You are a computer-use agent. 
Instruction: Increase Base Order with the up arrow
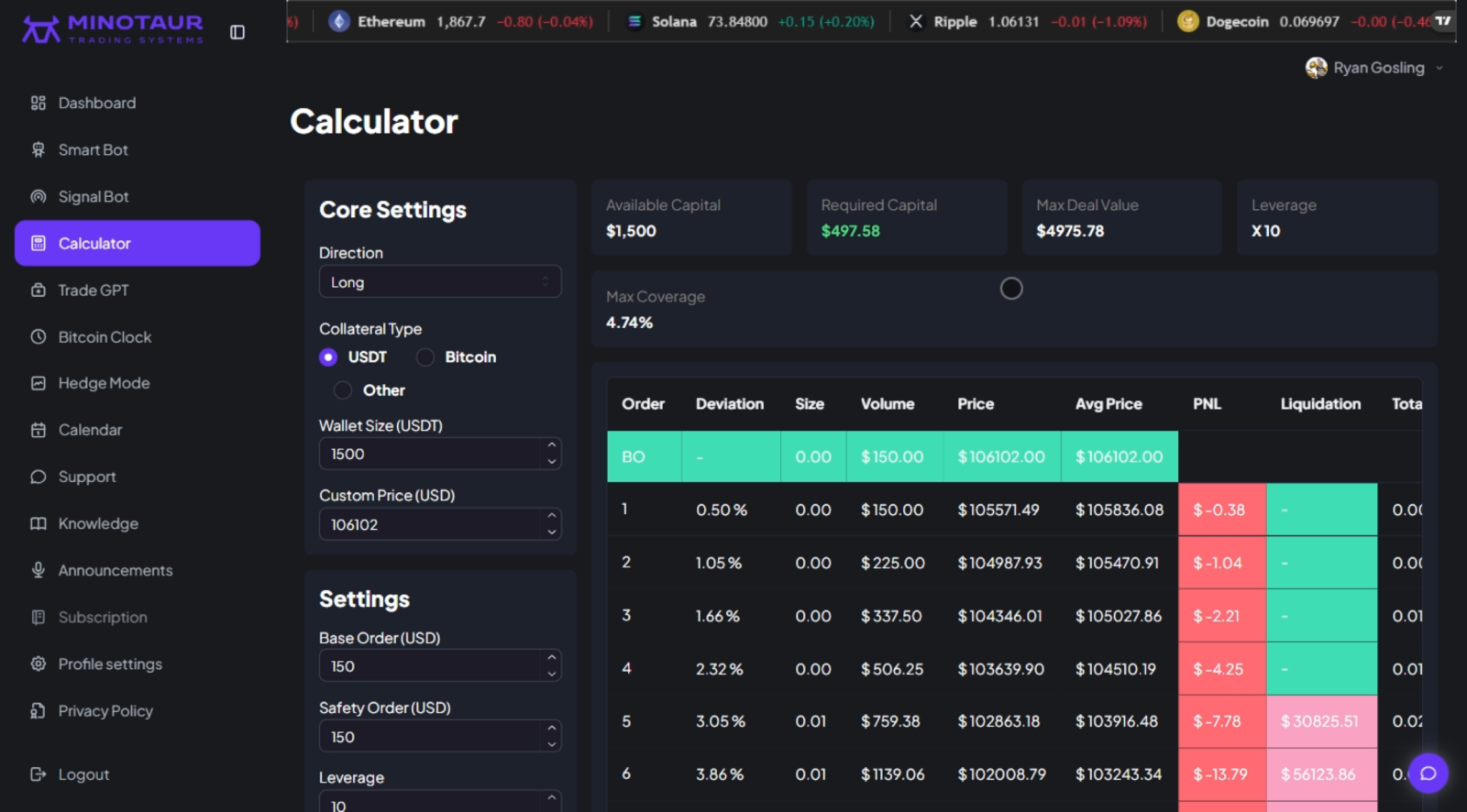(x=552, y=657)
